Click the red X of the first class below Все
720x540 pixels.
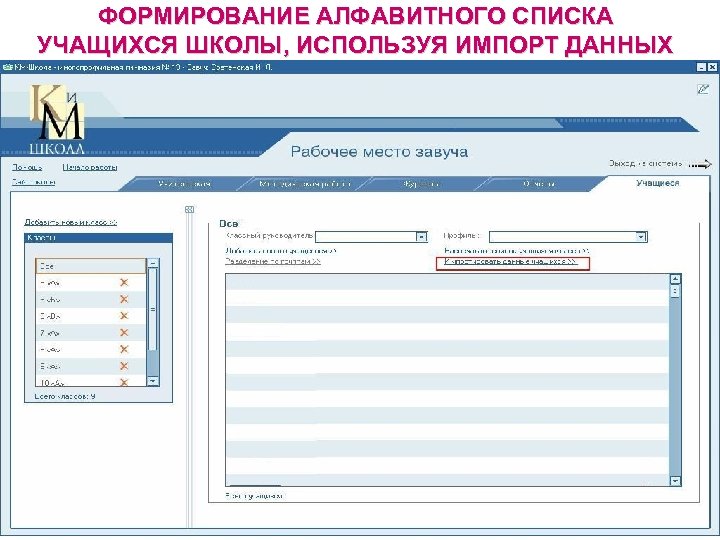pos(124,282)
